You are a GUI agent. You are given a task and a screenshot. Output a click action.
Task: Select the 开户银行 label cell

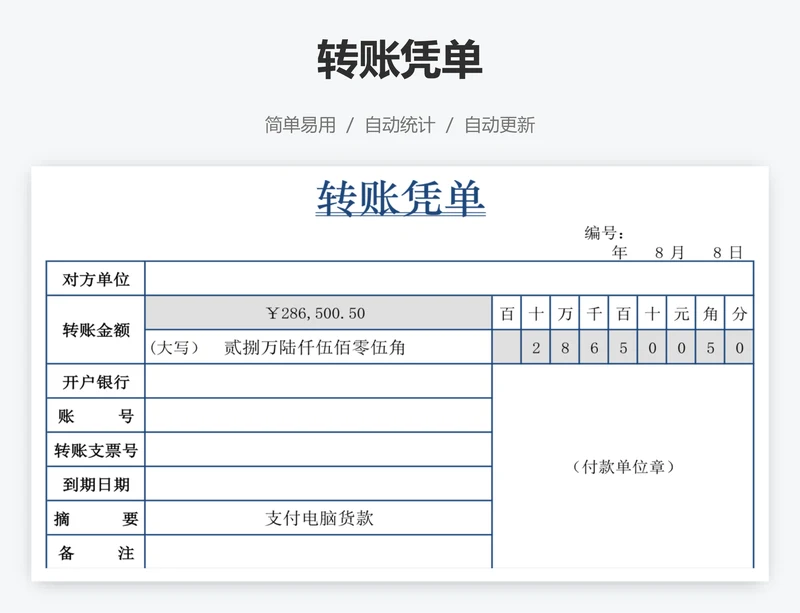96,381
